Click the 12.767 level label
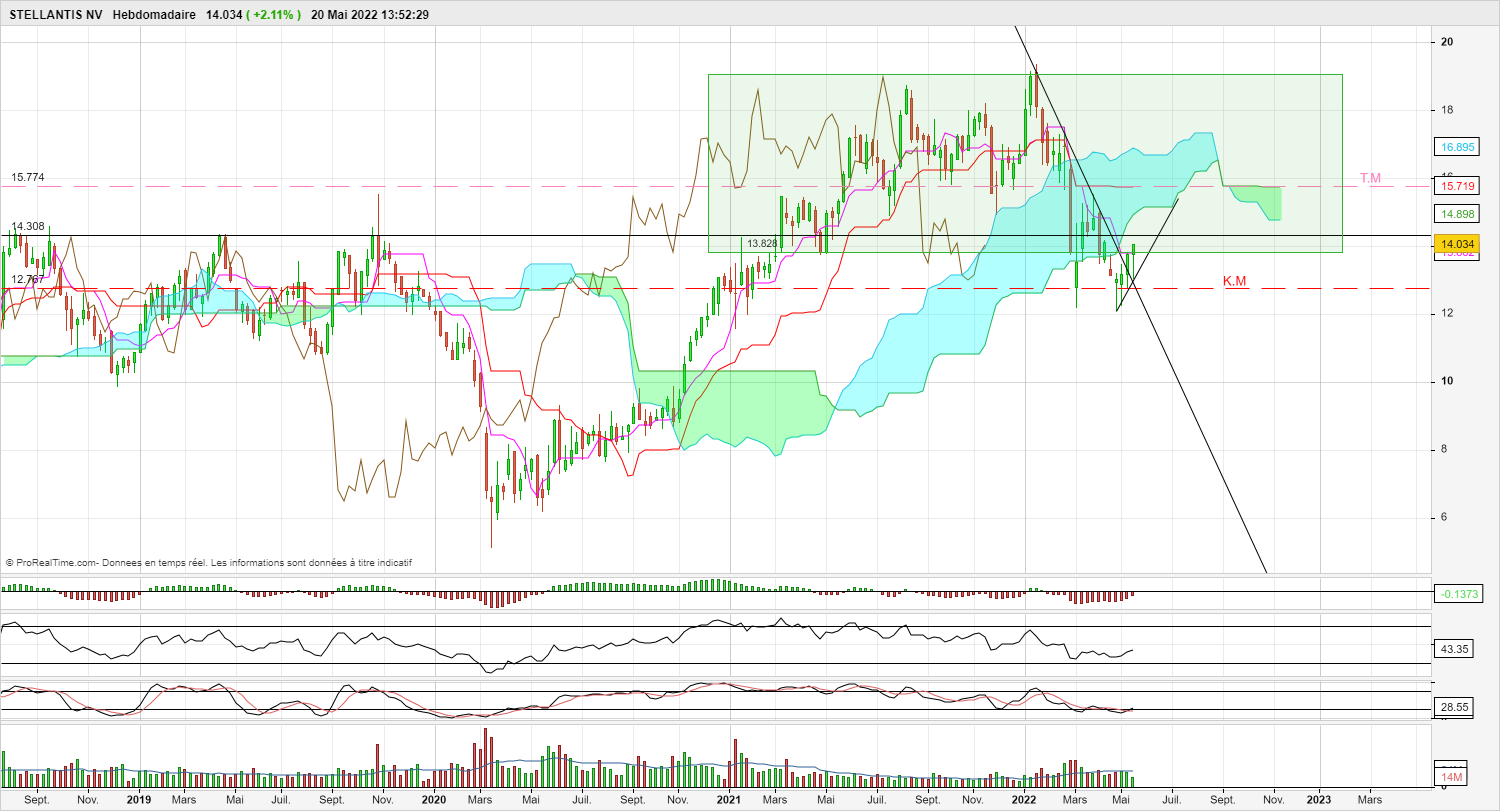The width and height of the screenshot is (1500, 811). click(28, 279)
